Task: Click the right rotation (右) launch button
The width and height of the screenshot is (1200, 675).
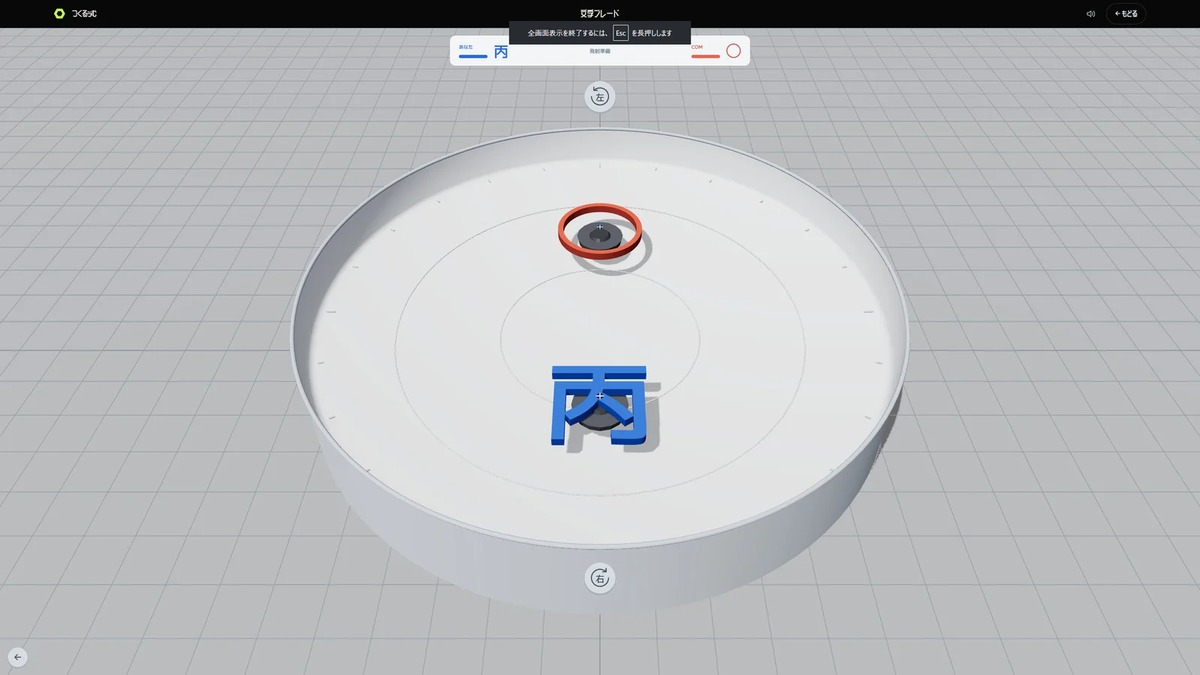Action: 599,578
